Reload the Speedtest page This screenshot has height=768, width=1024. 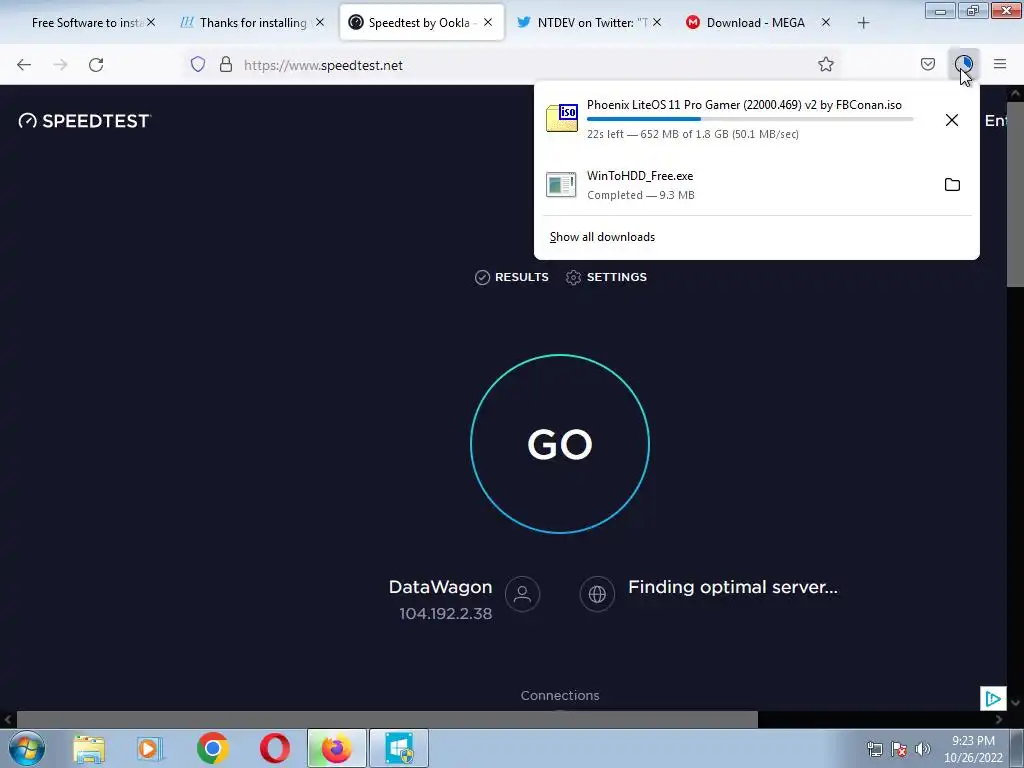(x=96, y=65)
